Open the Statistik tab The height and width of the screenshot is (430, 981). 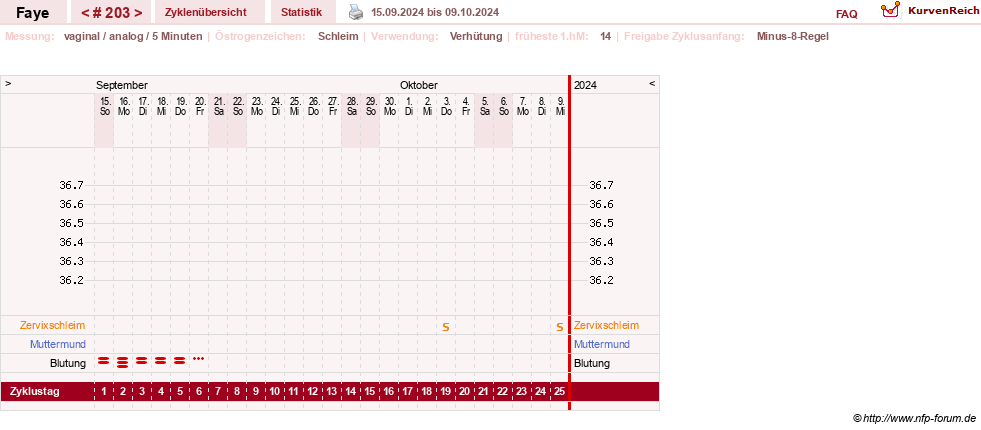point(302,12)
